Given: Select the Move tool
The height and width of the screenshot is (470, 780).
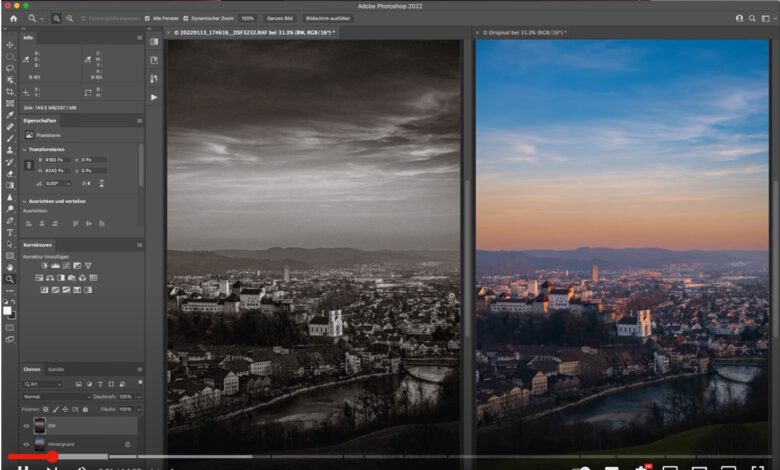Looking at the screenshot, I should tap(10, 45).
